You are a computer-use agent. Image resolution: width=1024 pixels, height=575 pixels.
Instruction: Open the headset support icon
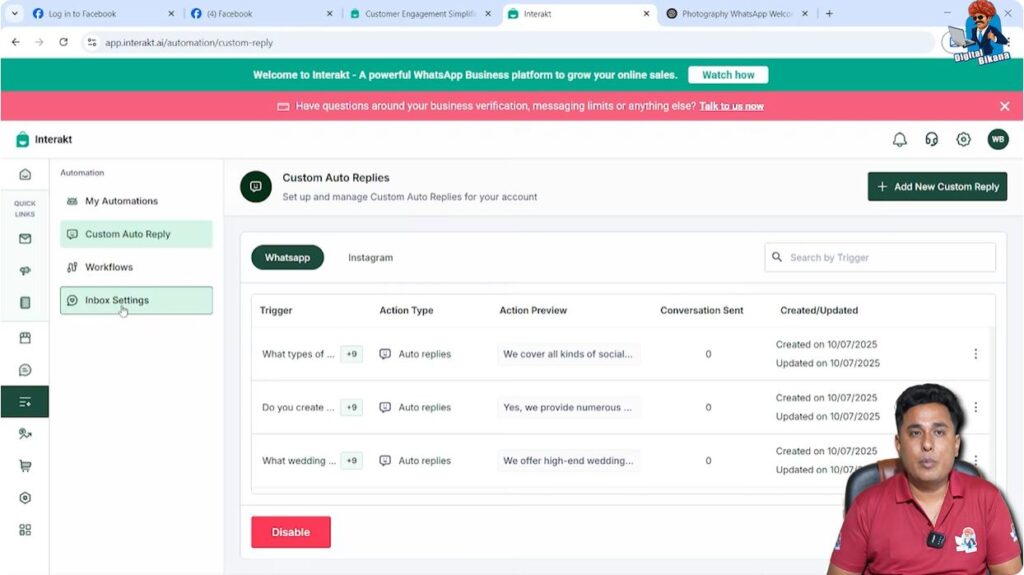pyautogui.click(x=931, y=139)
